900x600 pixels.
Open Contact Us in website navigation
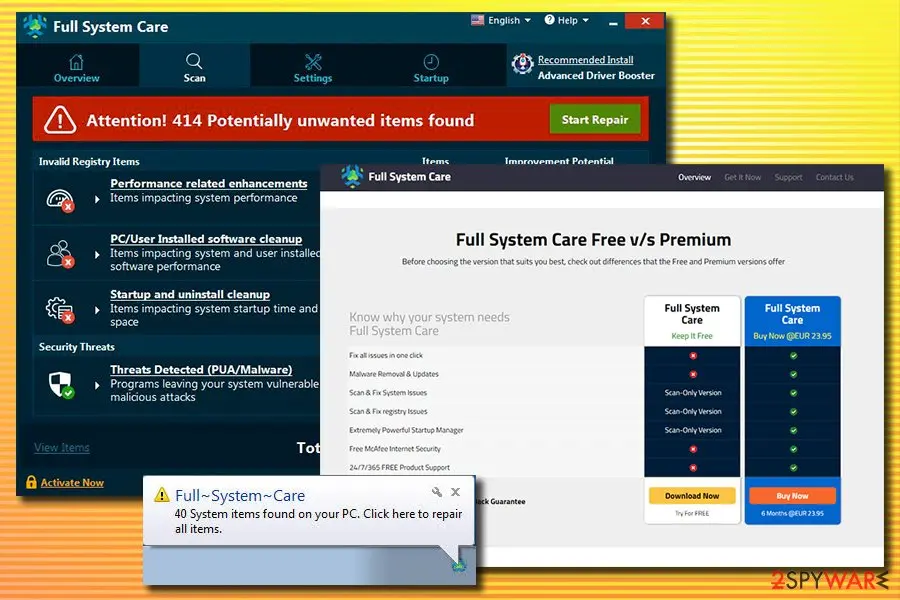834,177
